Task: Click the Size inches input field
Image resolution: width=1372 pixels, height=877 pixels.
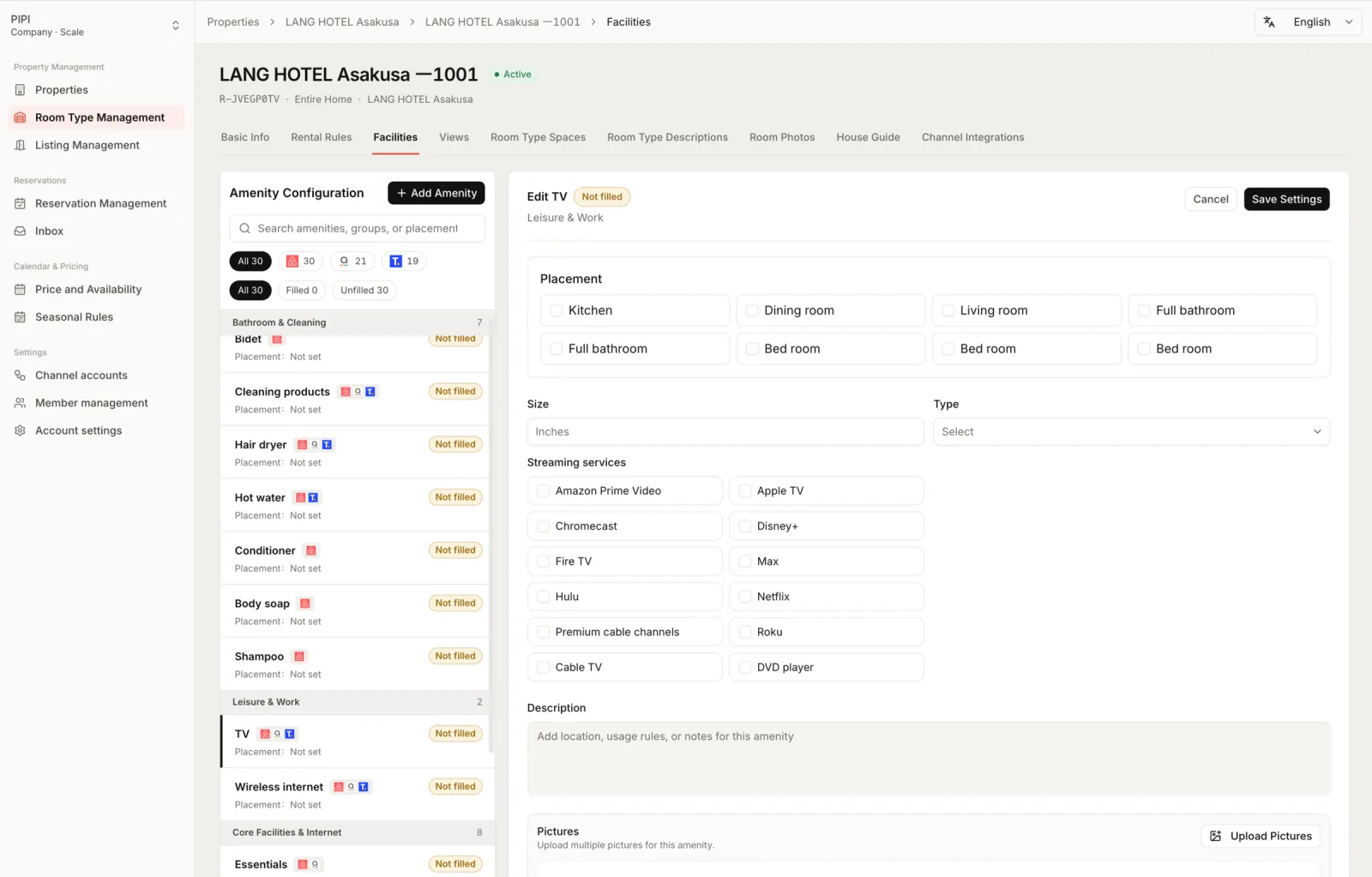Action: (x=725, y=432)
